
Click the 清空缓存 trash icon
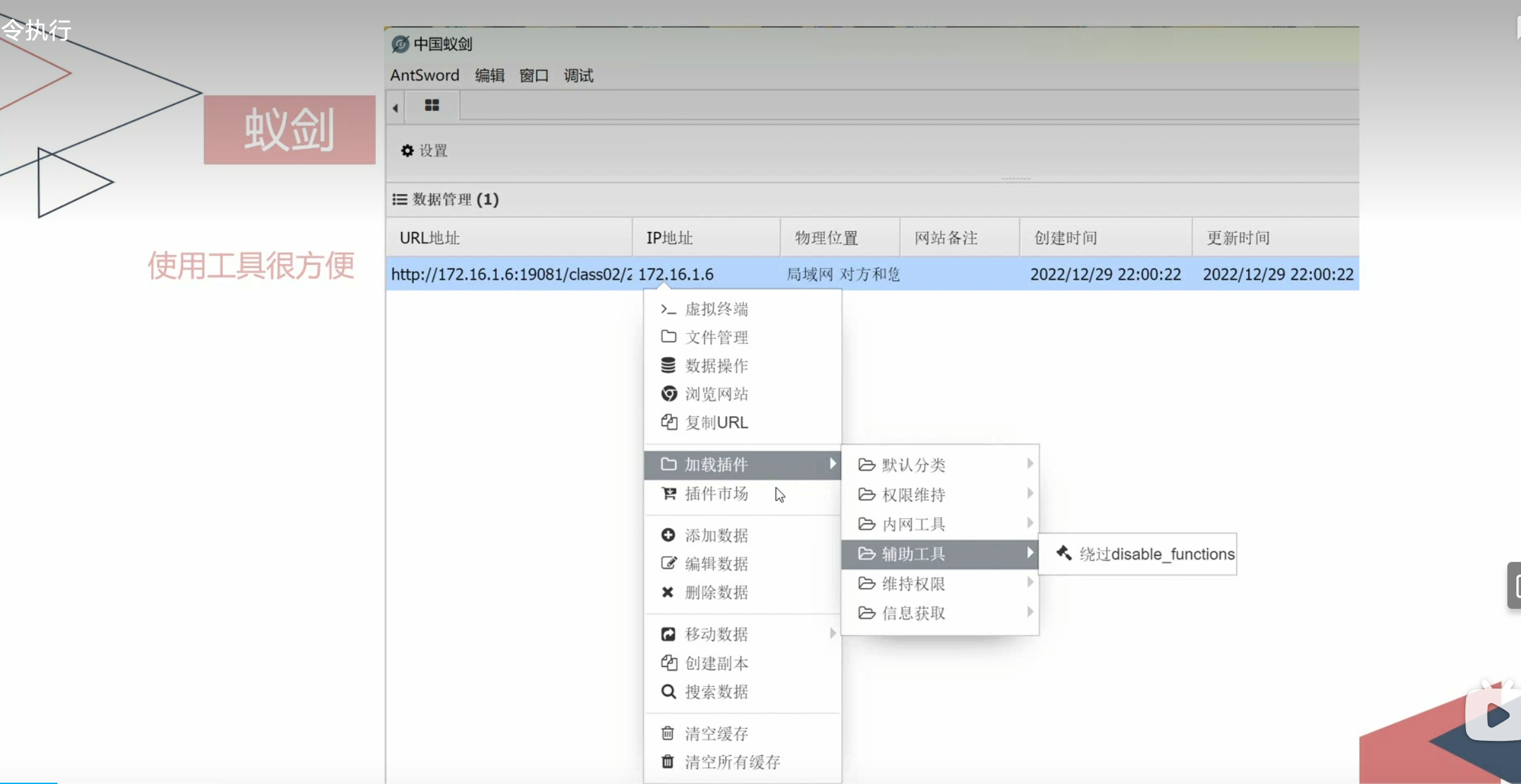click(x=667, y=733)
